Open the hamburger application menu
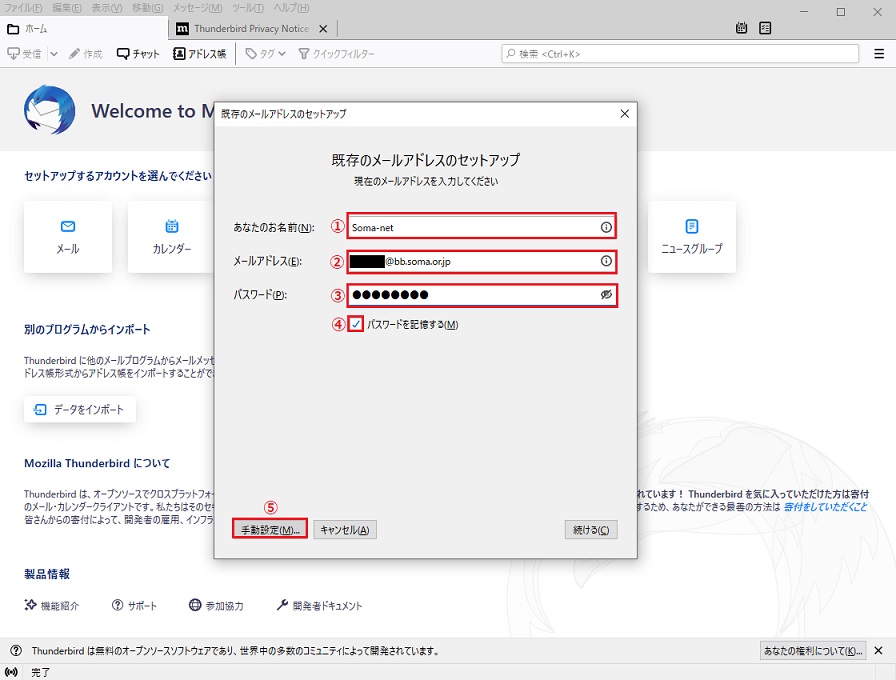The height and width of the screenshot is (680, 896). [x=879, y=54]
